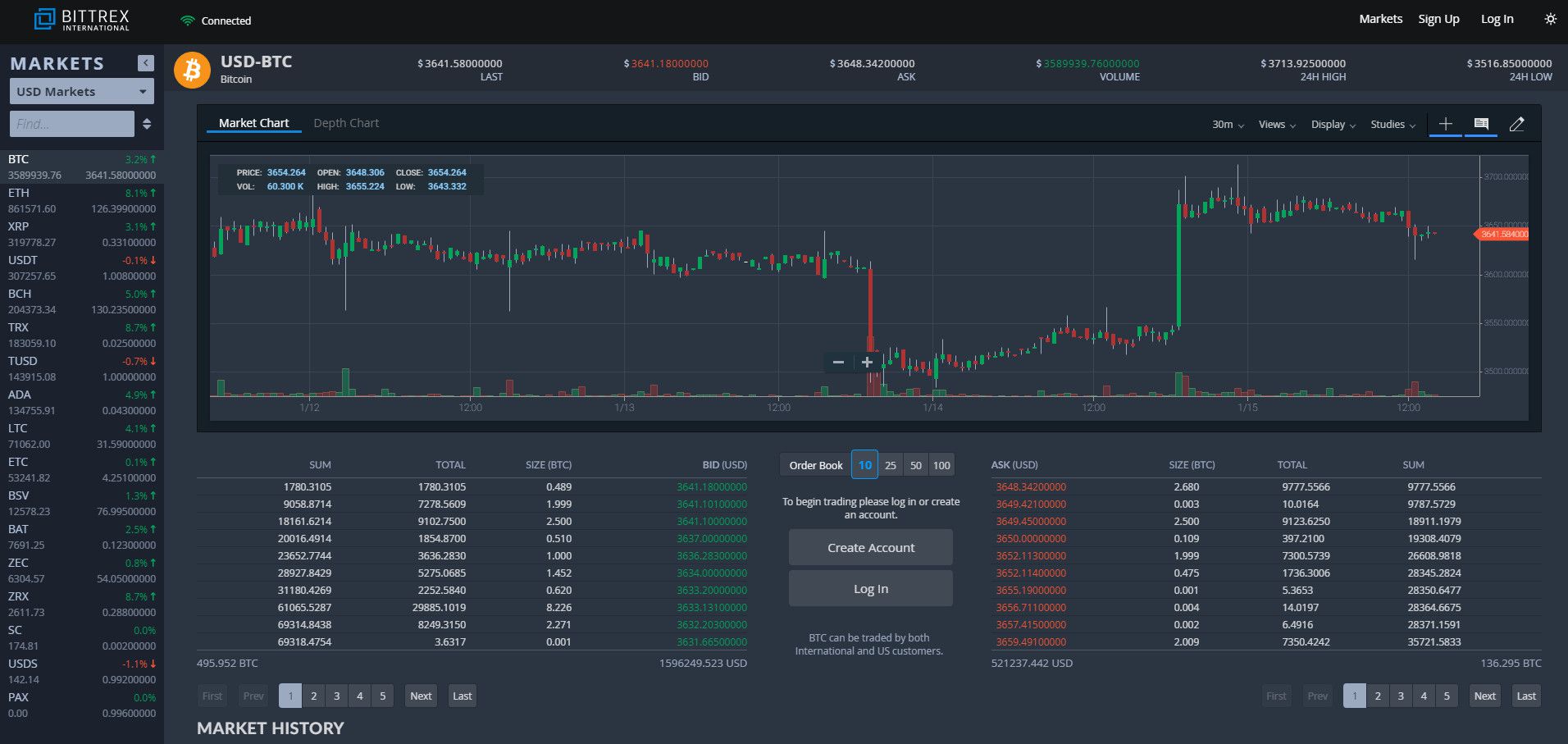Select the ADA market row

(82, 403)
